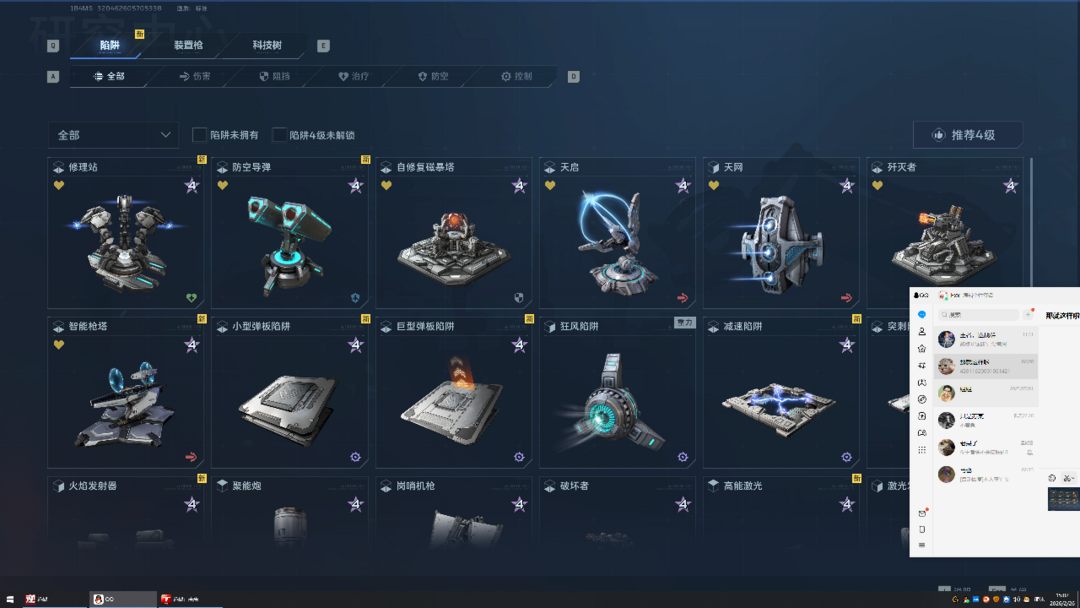This screenshot has width=1080, height=608.
Task: Click the level-4 star on 天启 card
Action: [x=683, y=185]
